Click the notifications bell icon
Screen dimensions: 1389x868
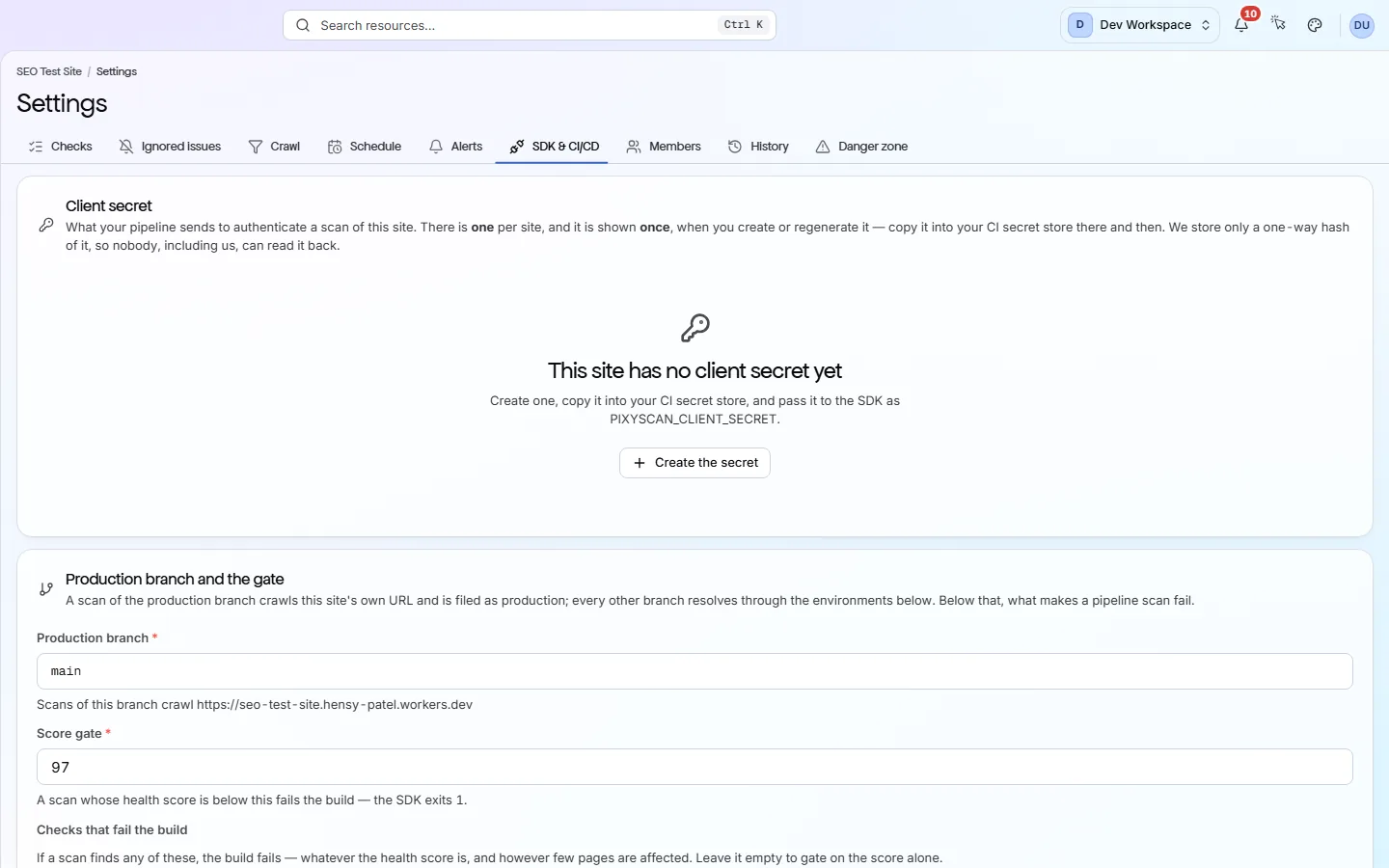(1241, 25)
